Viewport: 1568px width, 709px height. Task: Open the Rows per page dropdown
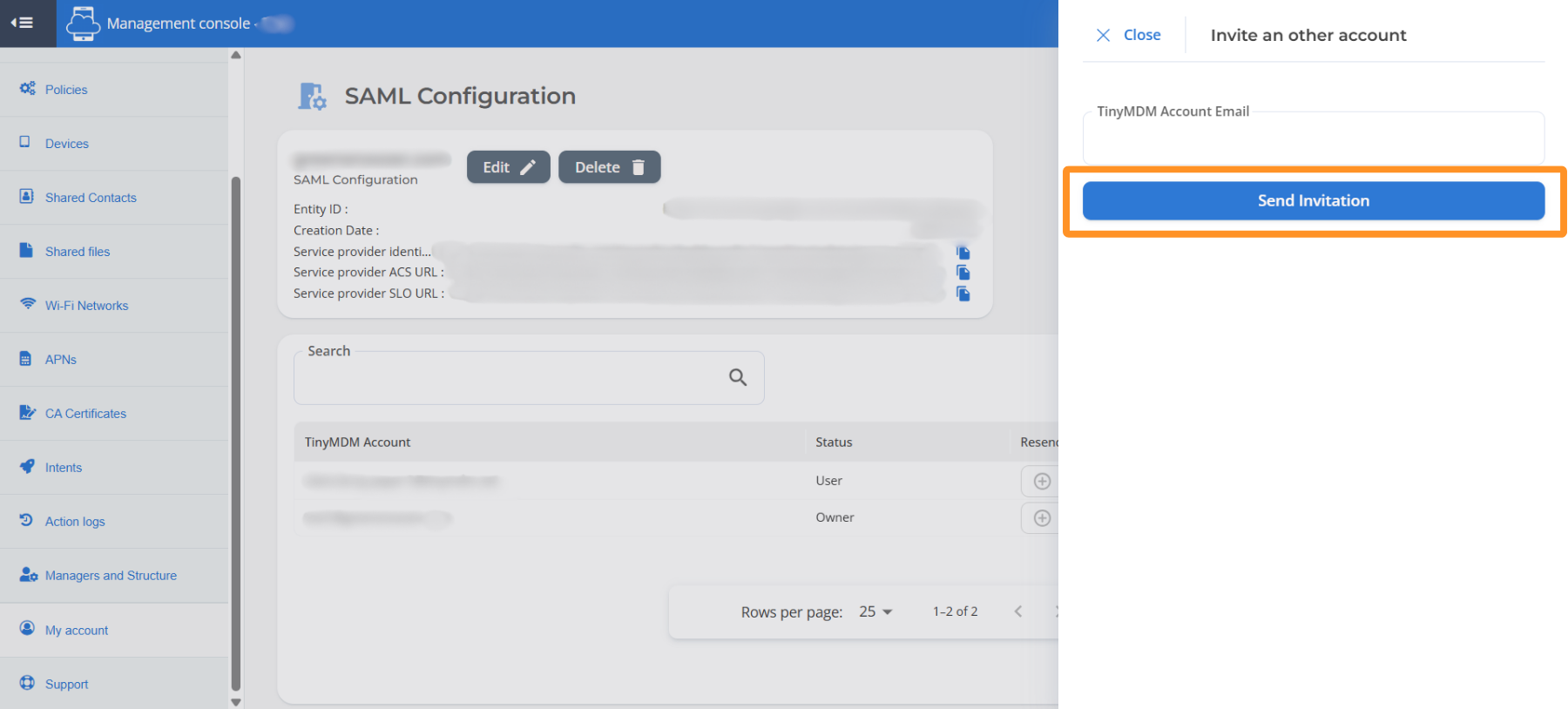875,611
